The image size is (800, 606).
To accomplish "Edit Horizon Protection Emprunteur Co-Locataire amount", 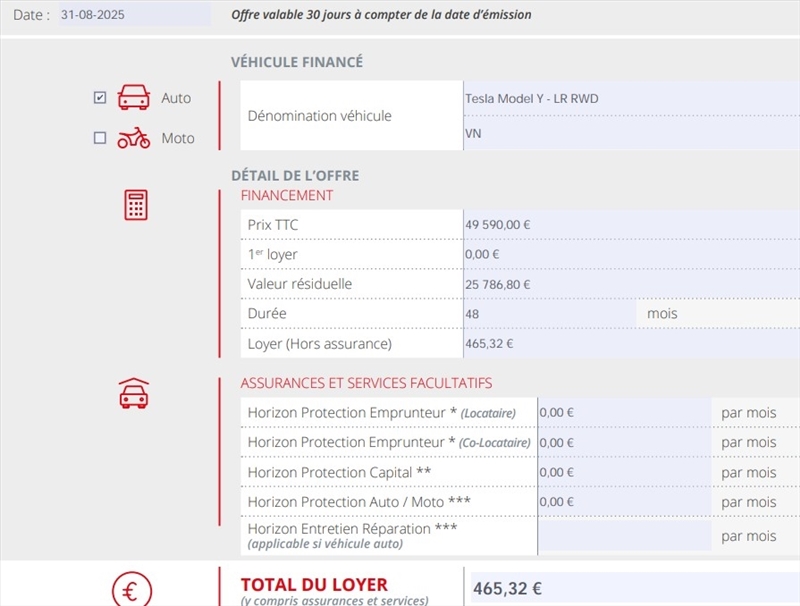I will 625,442.
